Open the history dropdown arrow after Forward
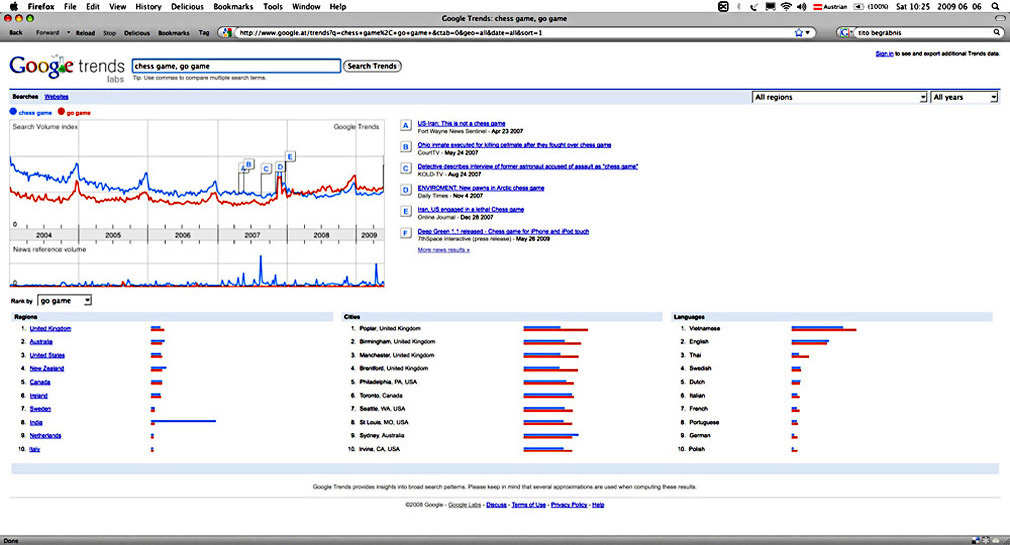The width and height of the screenshot is (1010, 545). coord(68,32)
